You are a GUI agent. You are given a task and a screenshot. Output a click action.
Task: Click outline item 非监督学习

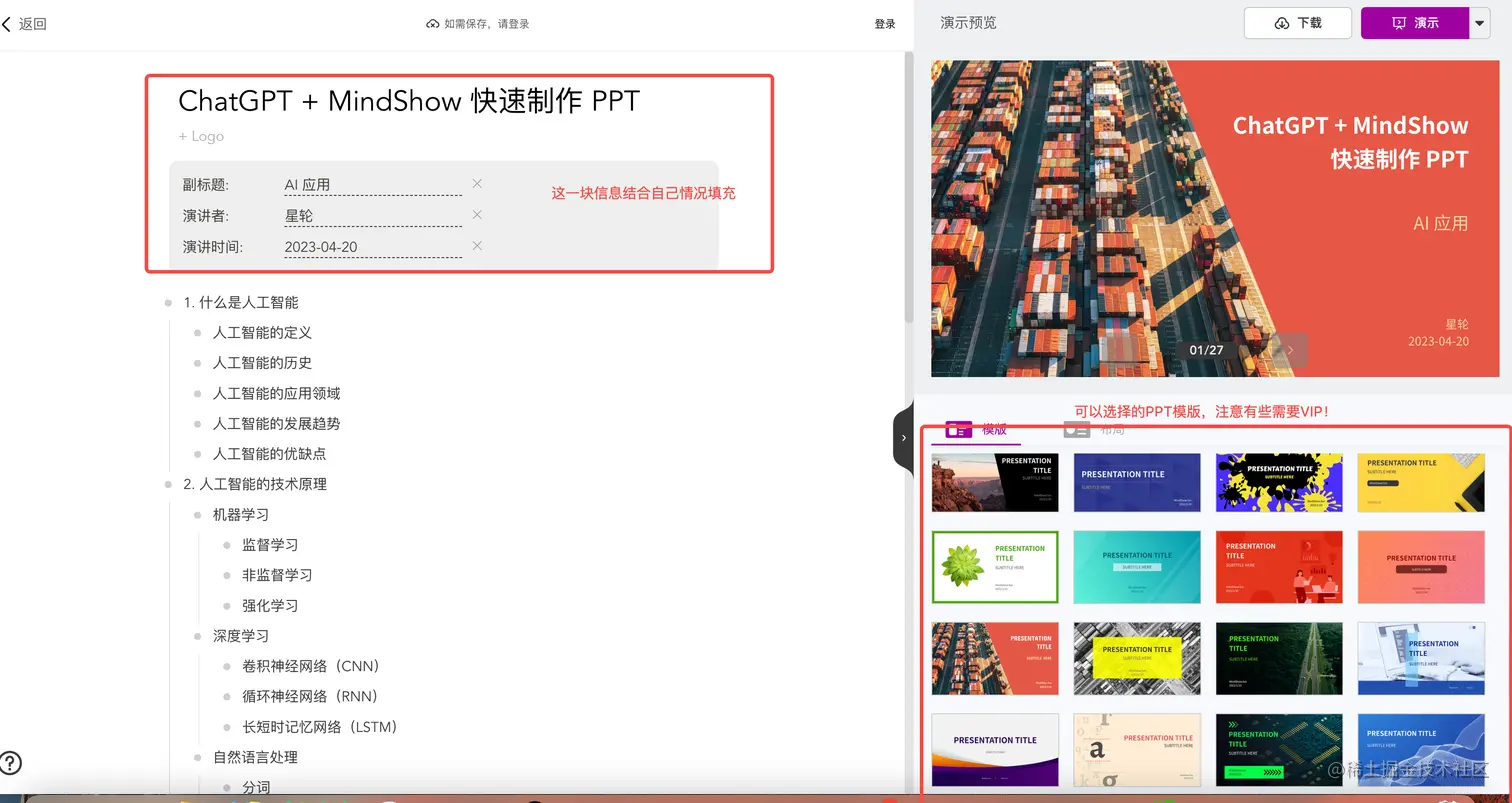pos(277,574)
